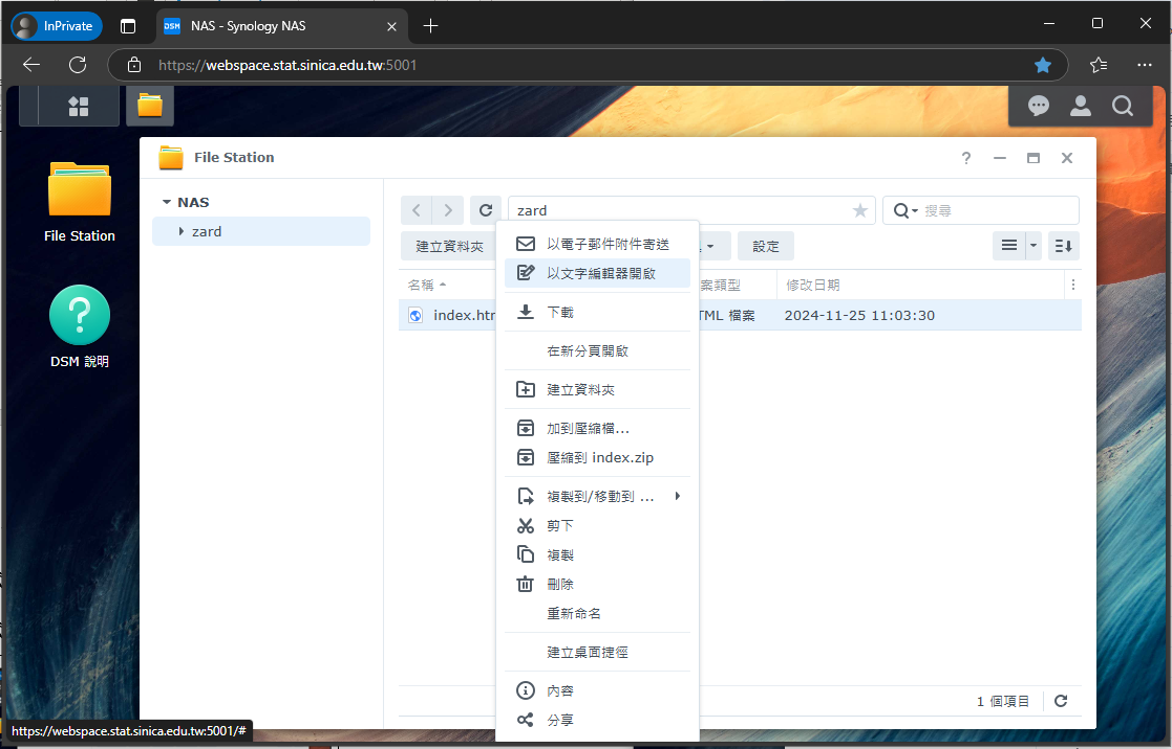
Task: Refresh the zard folder listing
Action: 485,210
